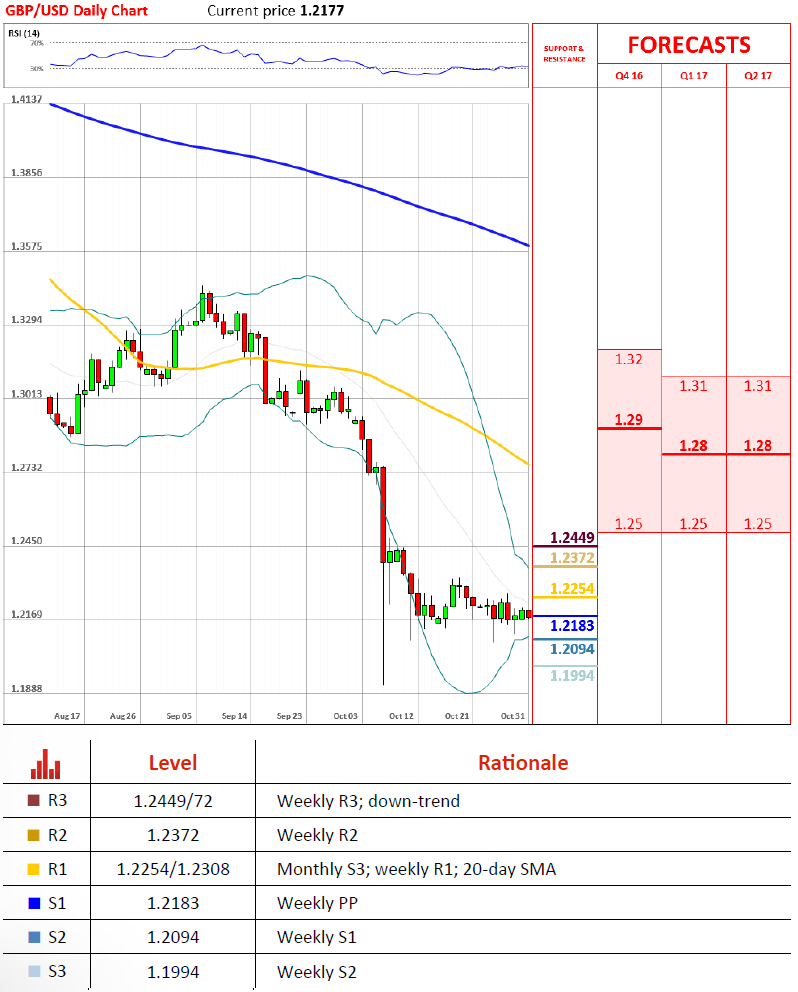Click the S2 steel blue color swatch
Image resolution: width=798 pixels, height=992 pixels.
coord(34,937)
